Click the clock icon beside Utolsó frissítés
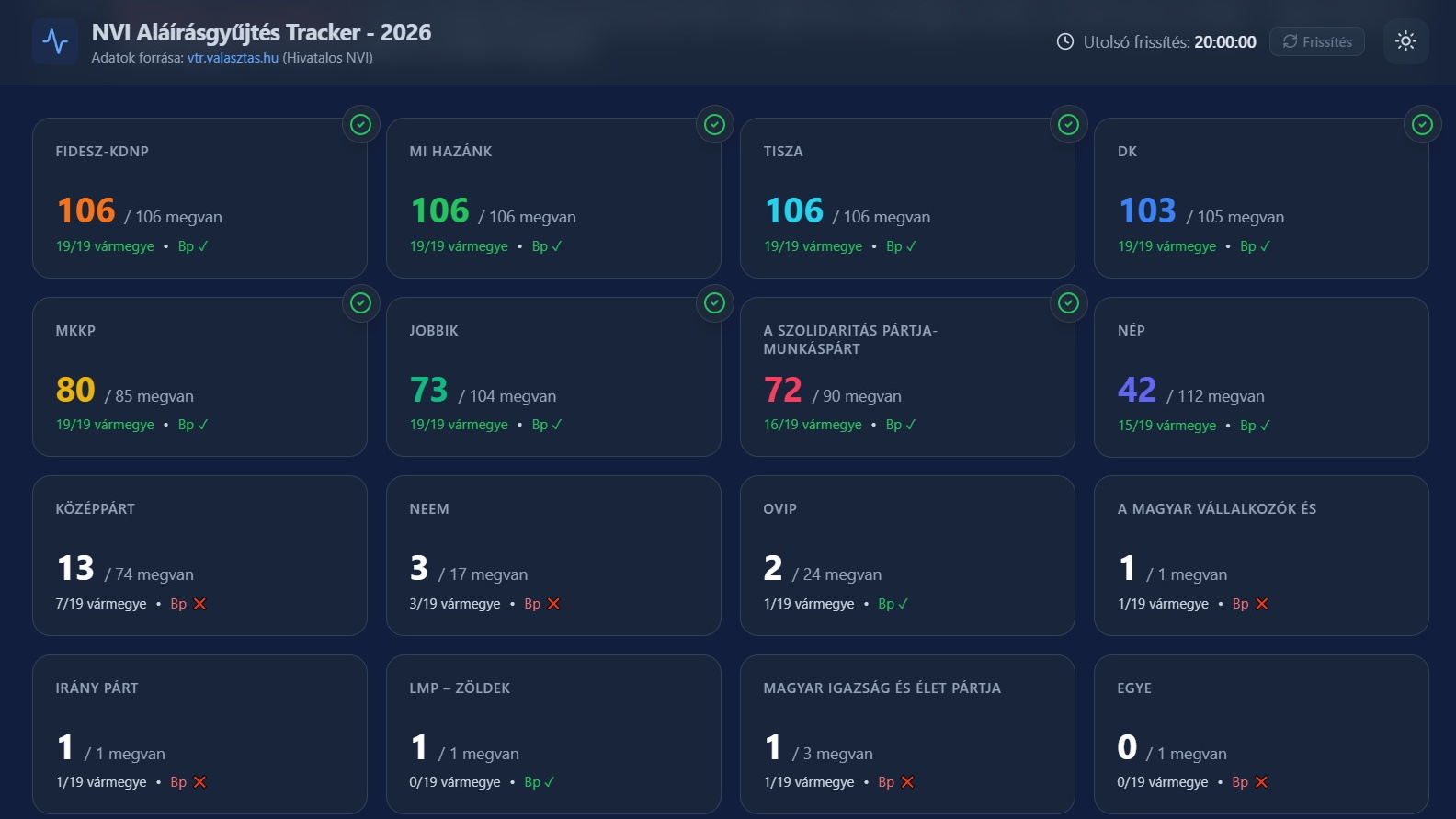This screenshot has width=1456, height=819. (x=1064, y=41)
